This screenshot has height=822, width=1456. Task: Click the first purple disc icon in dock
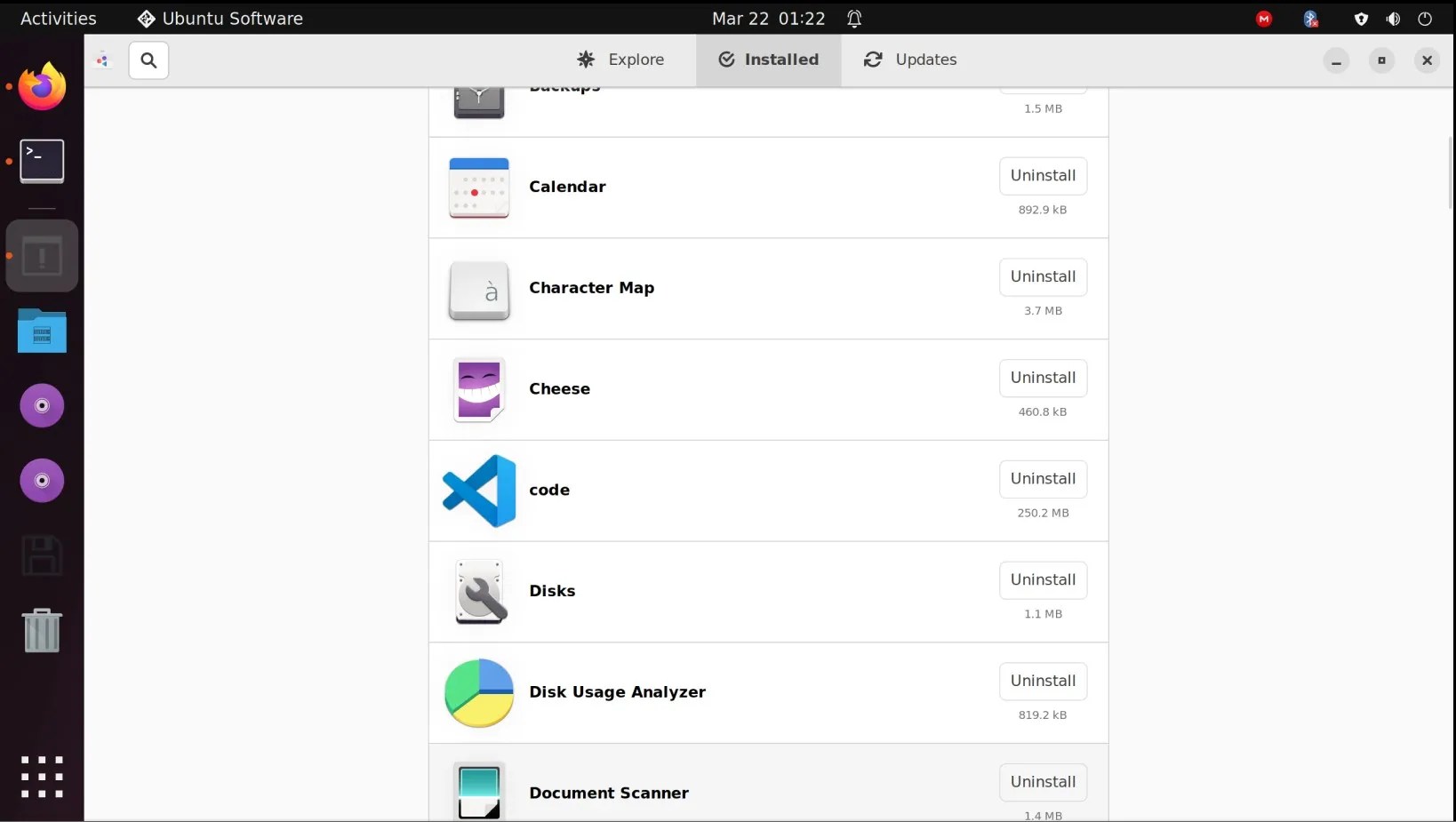[x=42, y=406]
